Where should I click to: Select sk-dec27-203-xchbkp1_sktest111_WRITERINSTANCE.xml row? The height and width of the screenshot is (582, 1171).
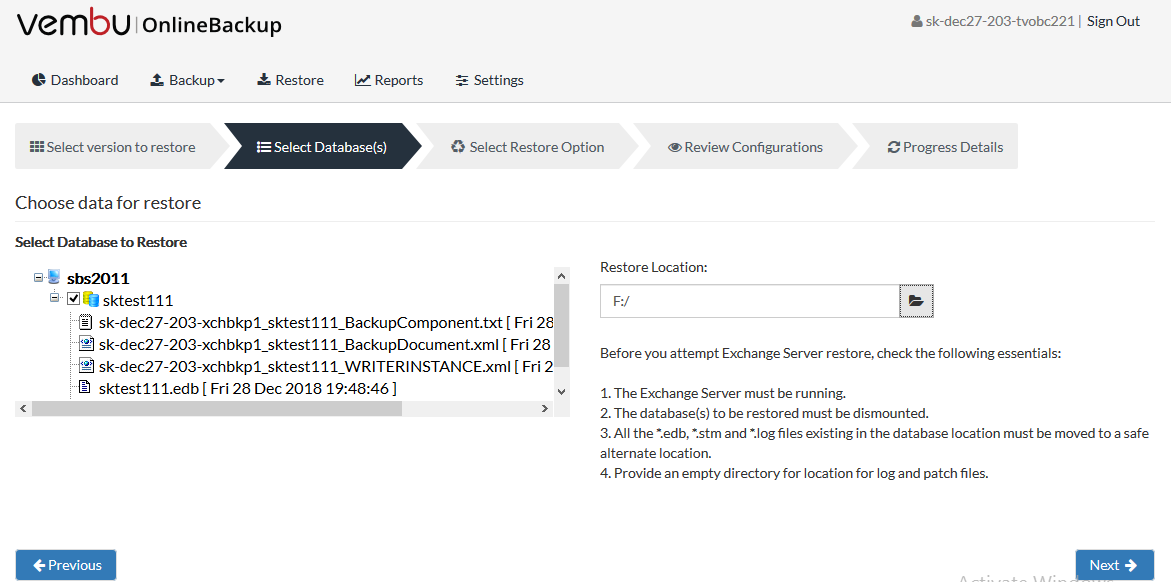point(324,367)
